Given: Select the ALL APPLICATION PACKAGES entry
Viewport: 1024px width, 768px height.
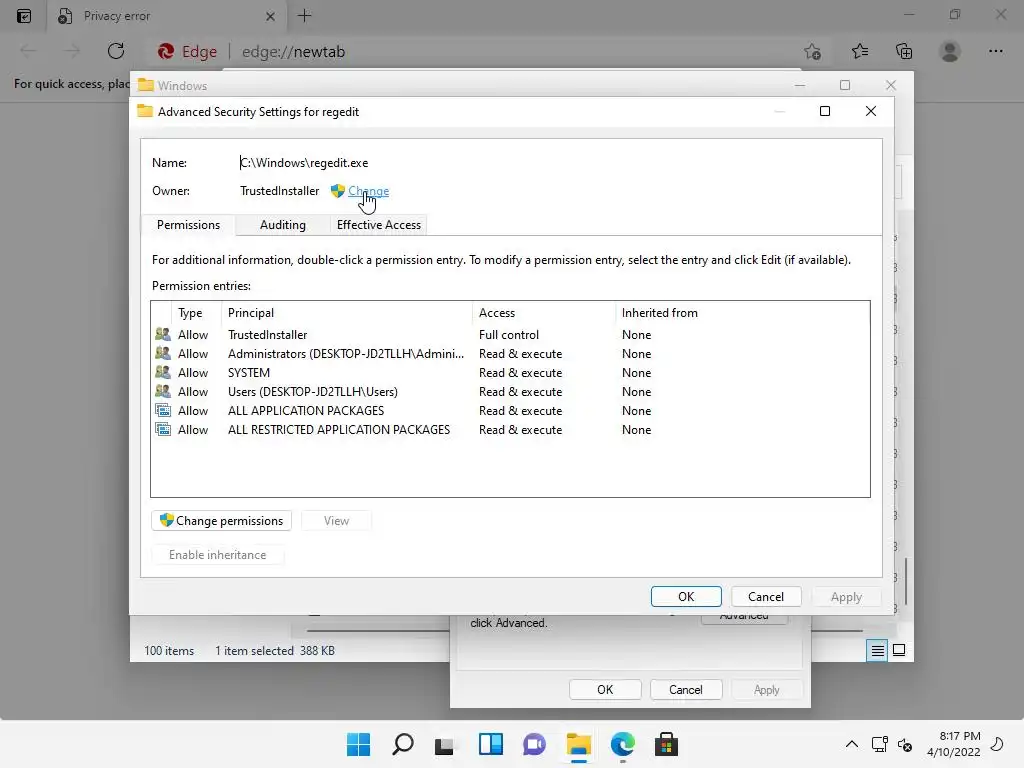Looking at the screenshot, I should click(510, 410).
